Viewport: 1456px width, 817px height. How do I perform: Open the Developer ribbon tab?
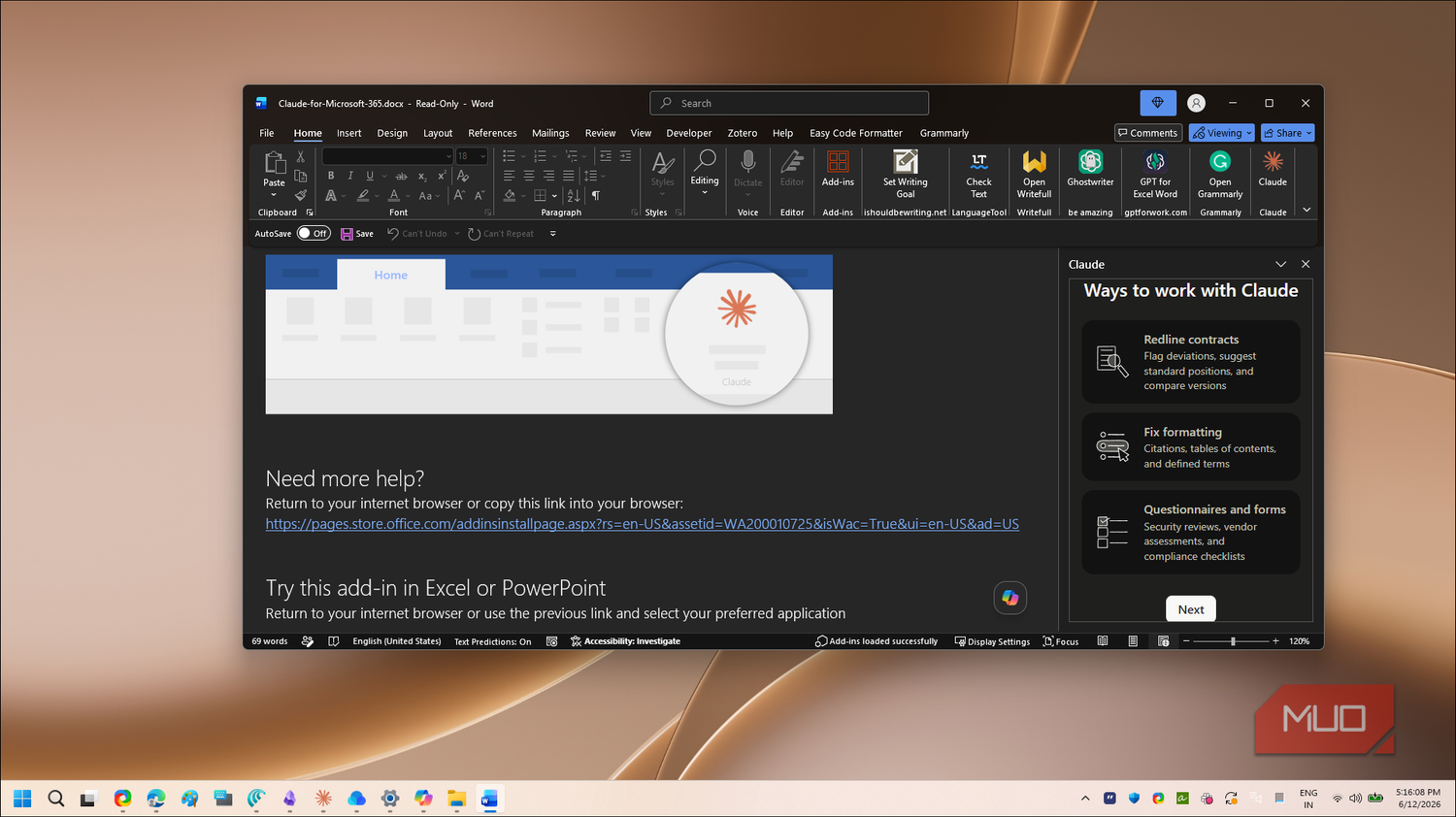689,133
